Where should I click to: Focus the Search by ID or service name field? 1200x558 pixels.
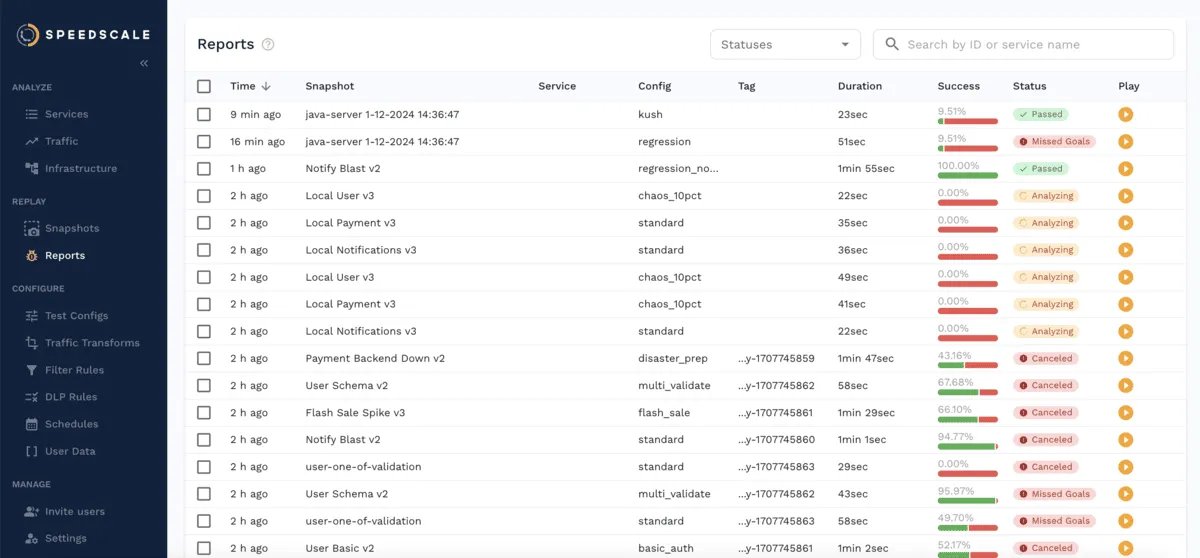click(1023, 44)
